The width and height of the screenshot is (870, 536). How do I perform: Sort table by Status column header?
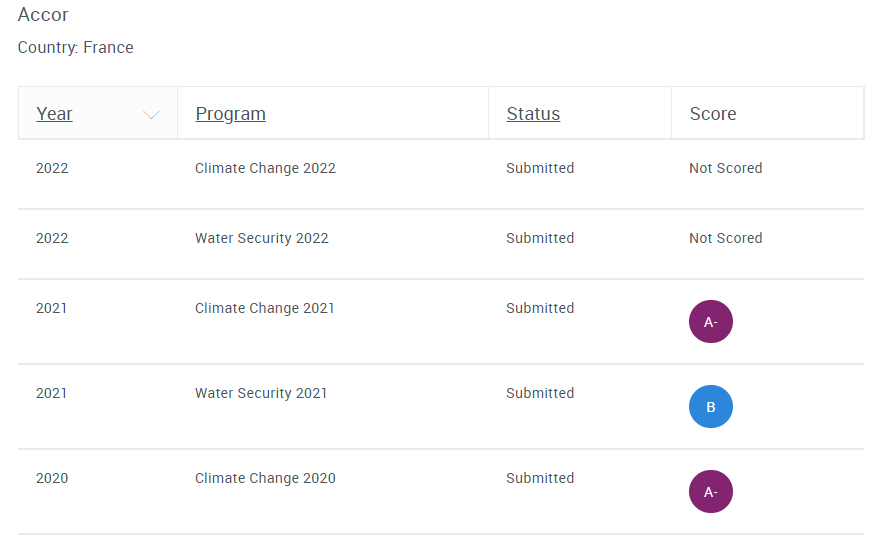[x=533, y=114]
